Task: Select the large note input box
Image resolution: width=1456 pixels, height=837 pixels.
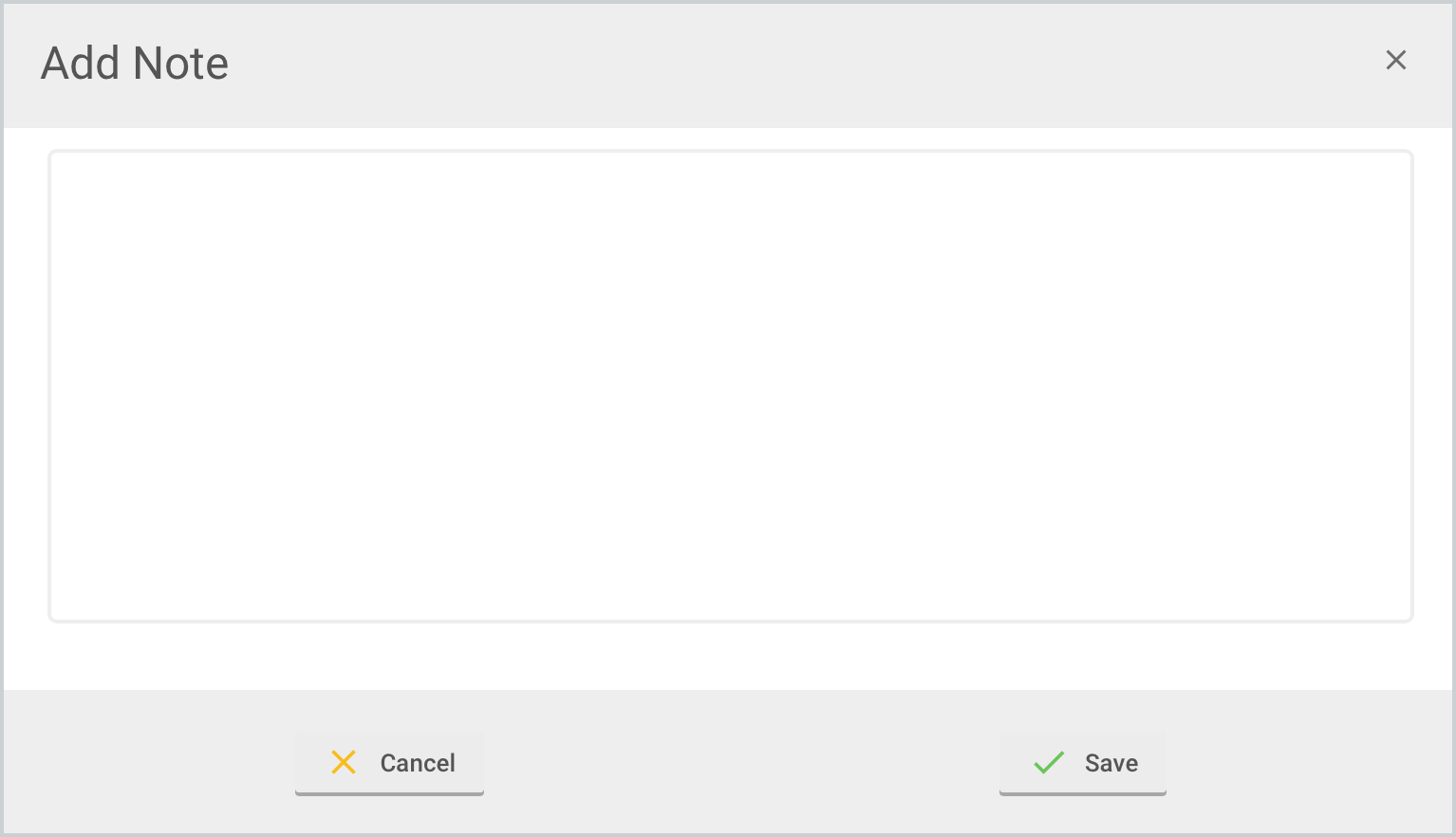Action: [730, 385]
